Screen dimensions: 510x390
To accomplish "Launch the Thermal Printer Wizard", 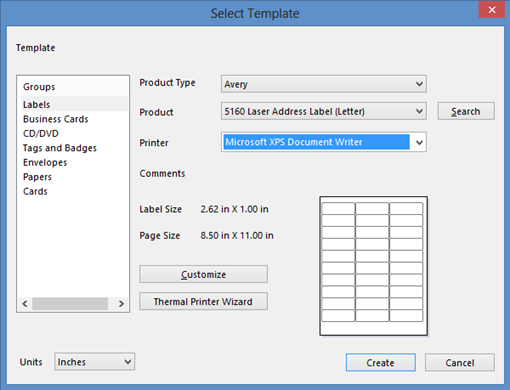I will pyautogui.click(x=203, y=301).
